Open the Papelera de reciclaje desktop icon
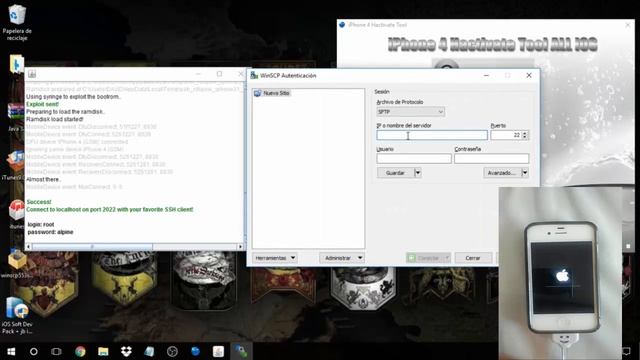 point(17,22)
